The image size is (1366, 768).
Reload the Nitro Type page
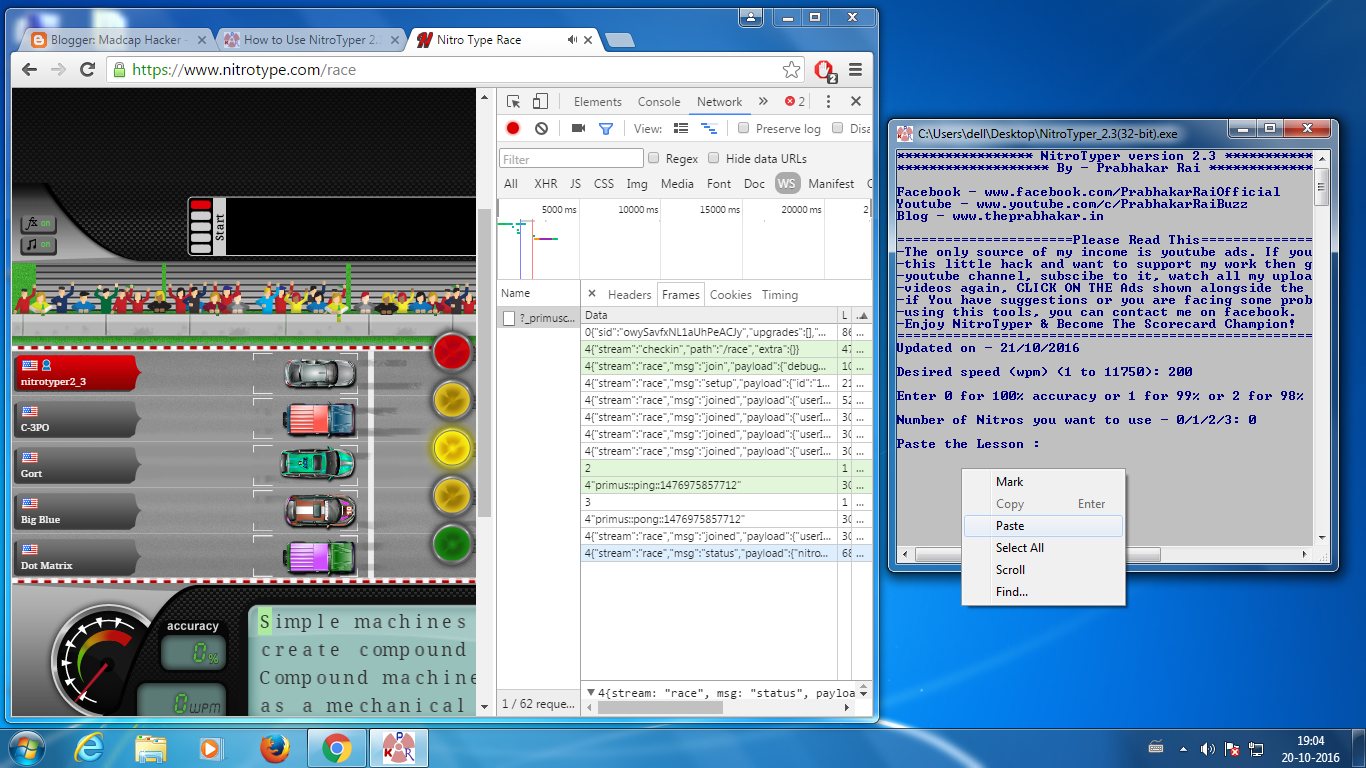point(88,70)
